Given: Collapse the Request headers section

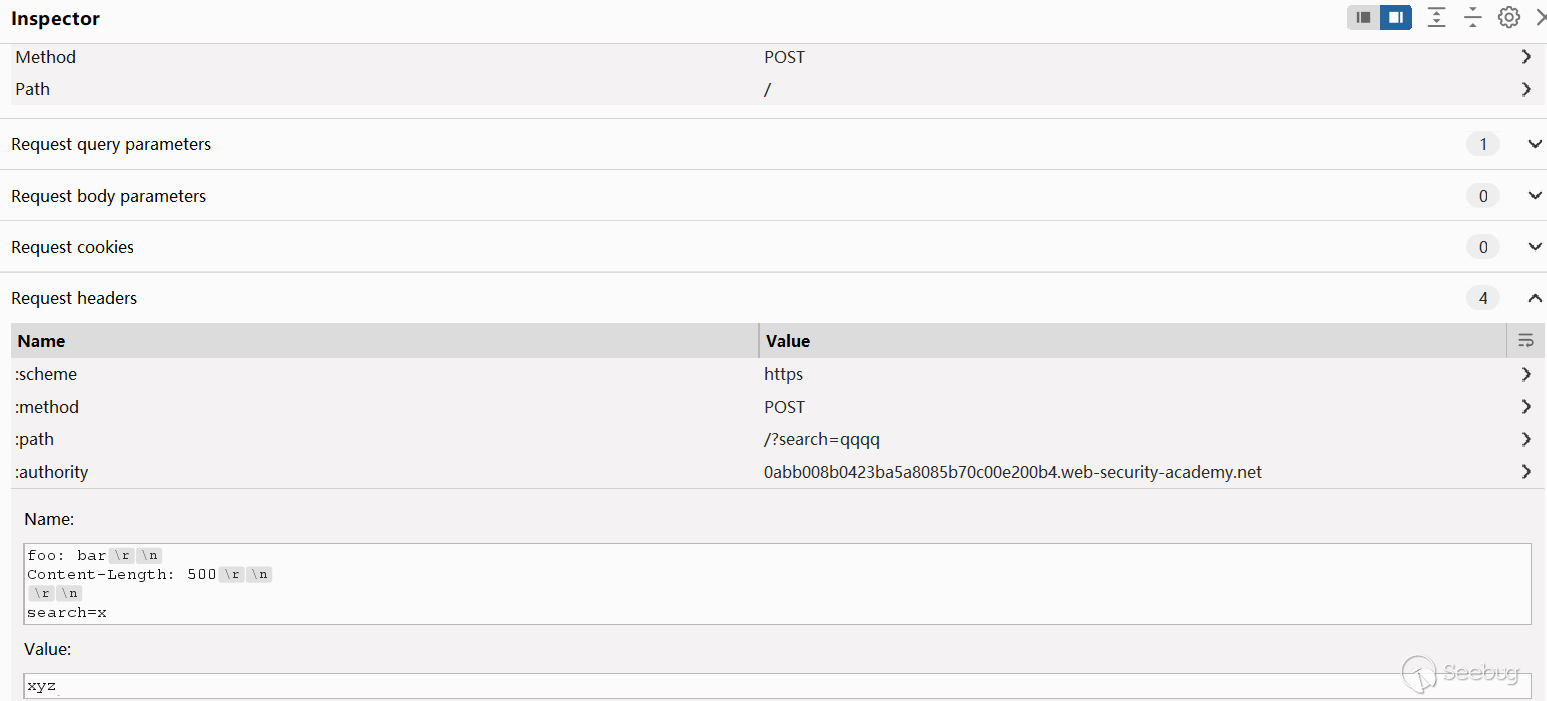Looking at the screenshot, I should 1535,298.
